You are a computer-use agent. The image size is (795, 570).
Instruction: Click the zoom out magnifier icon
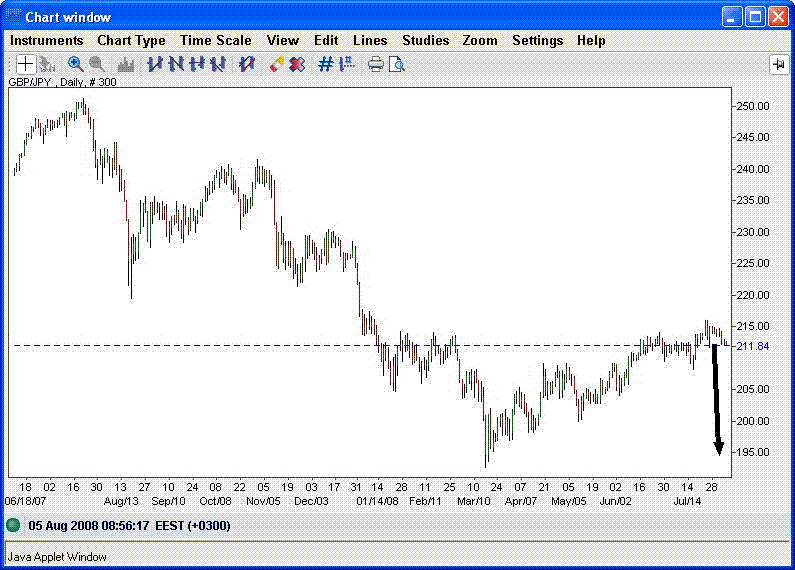(97, 64)
